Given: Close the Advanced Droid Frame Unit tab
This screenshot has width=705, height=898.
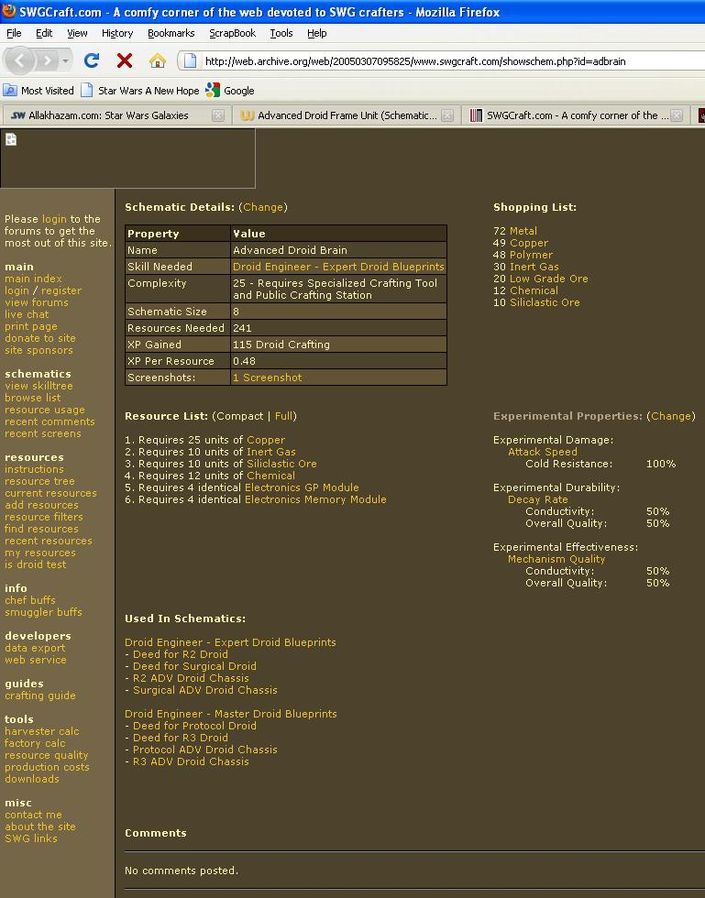Looking at the screenshot, I should 447,116.
